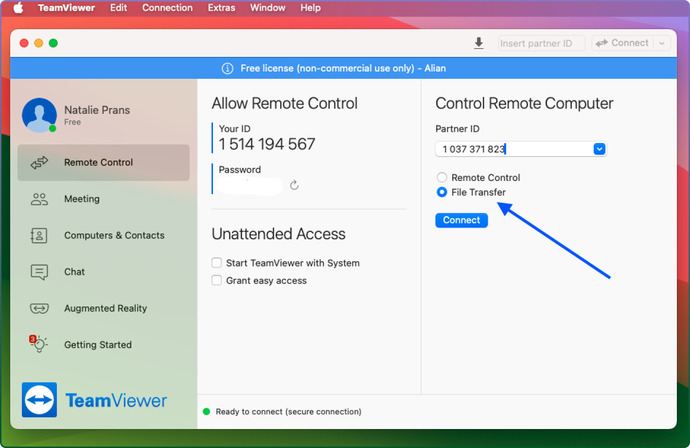This screenshot has height=448, width=690.
Task: Open the Getting Started lightbulb icon
Action: coord(39,344)
